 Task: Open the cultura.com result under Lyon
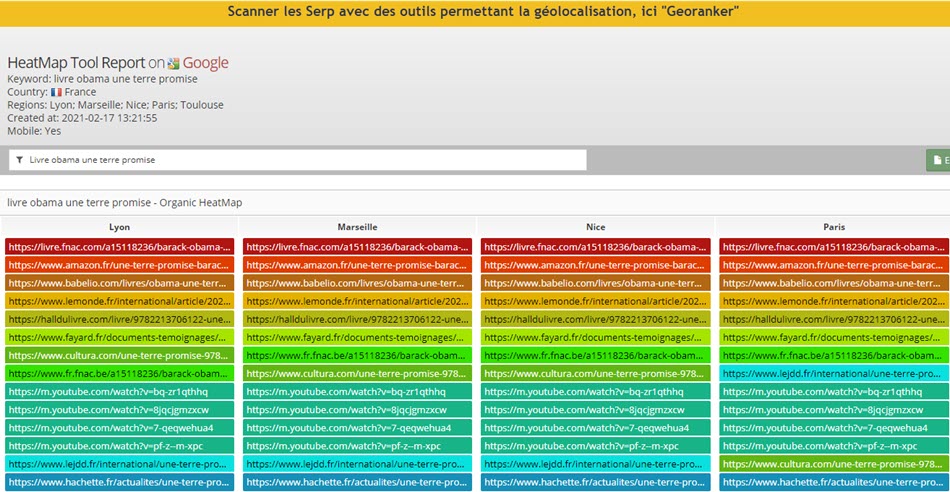pos(119,356)
